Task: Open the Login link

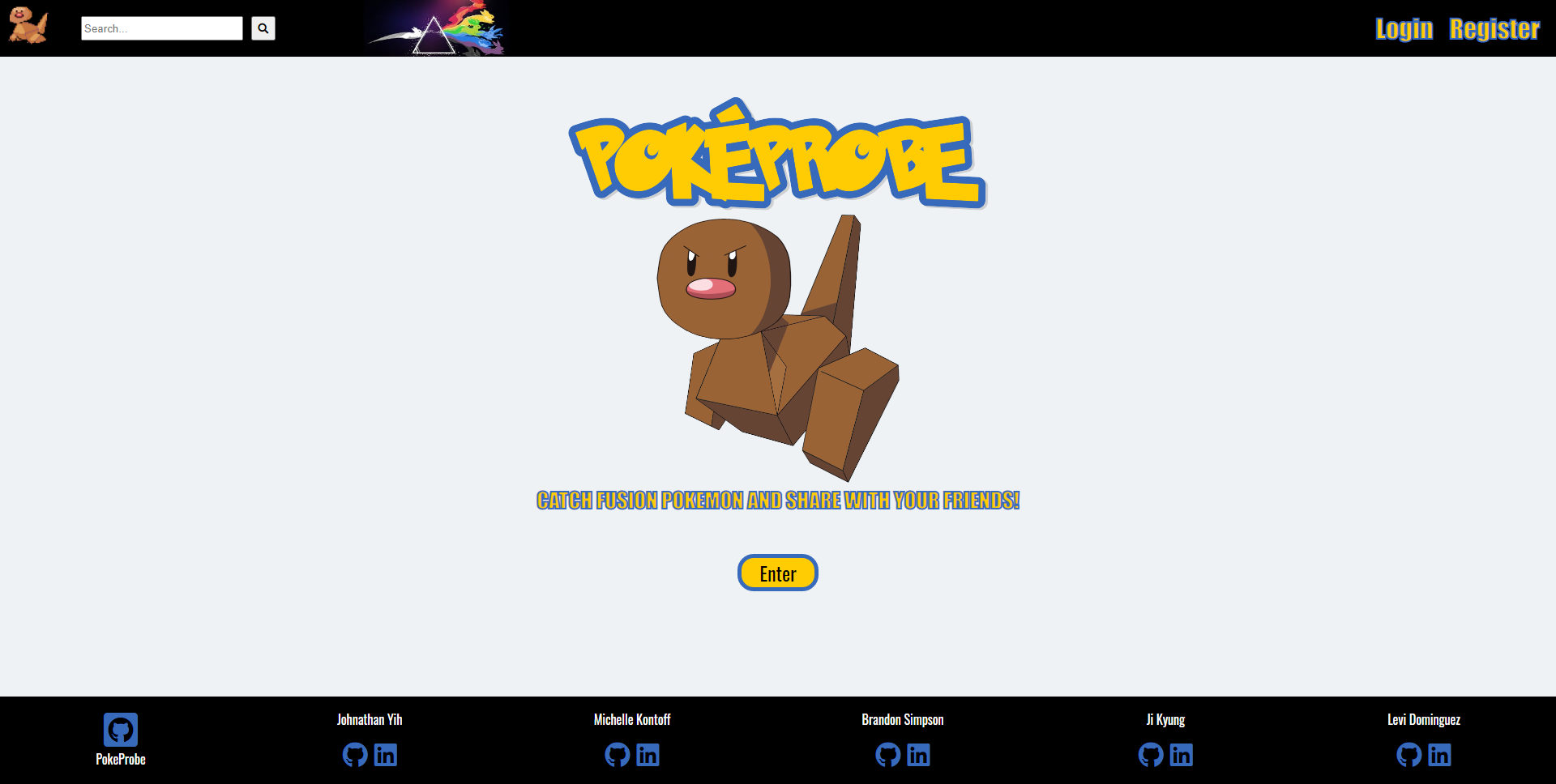Action: [1404, 28]
